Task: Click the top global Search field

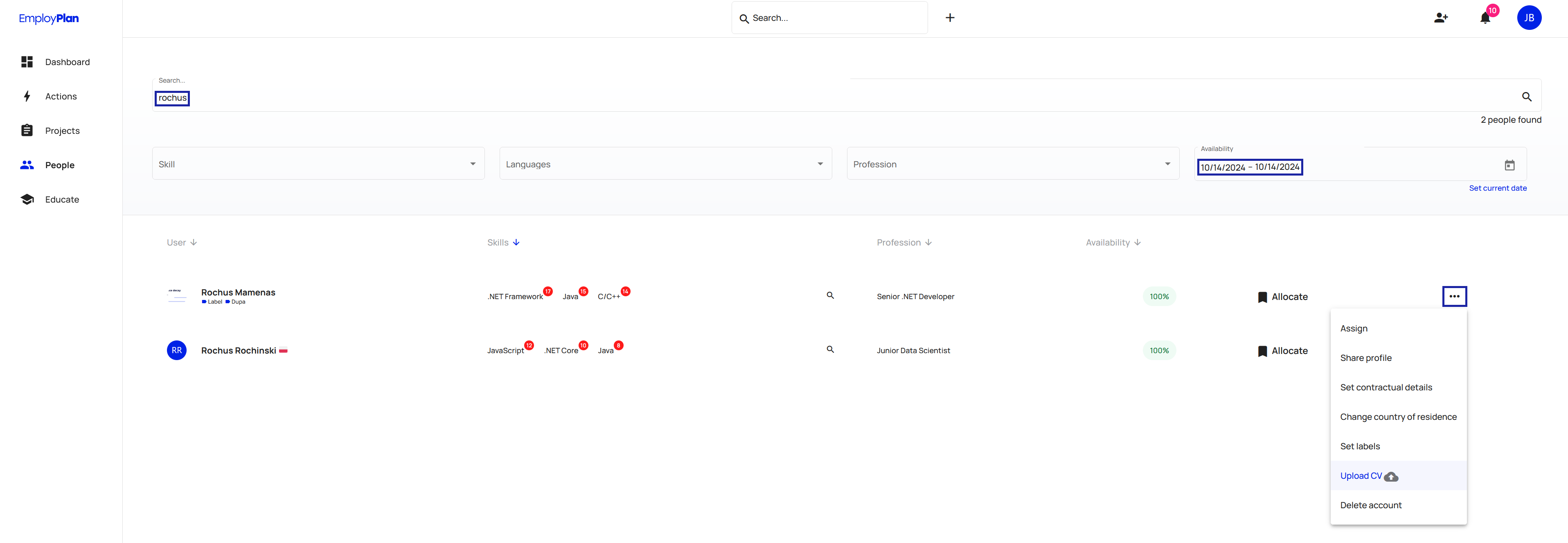Action: tap(830, 18)
